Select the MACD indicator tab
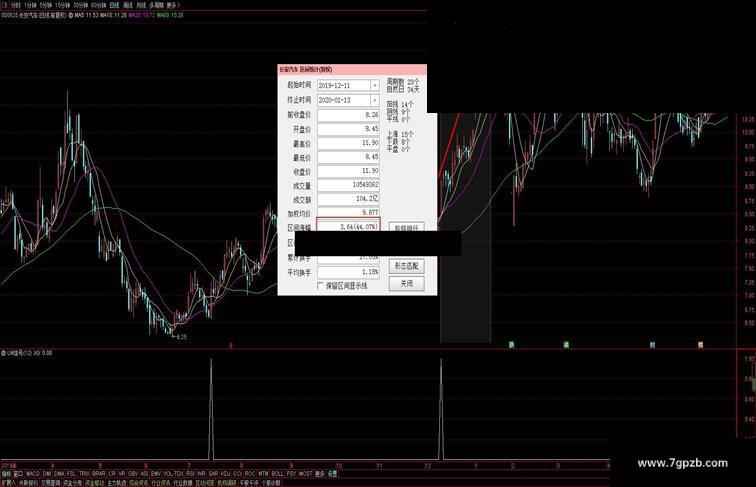 click(x=33, y=473)
